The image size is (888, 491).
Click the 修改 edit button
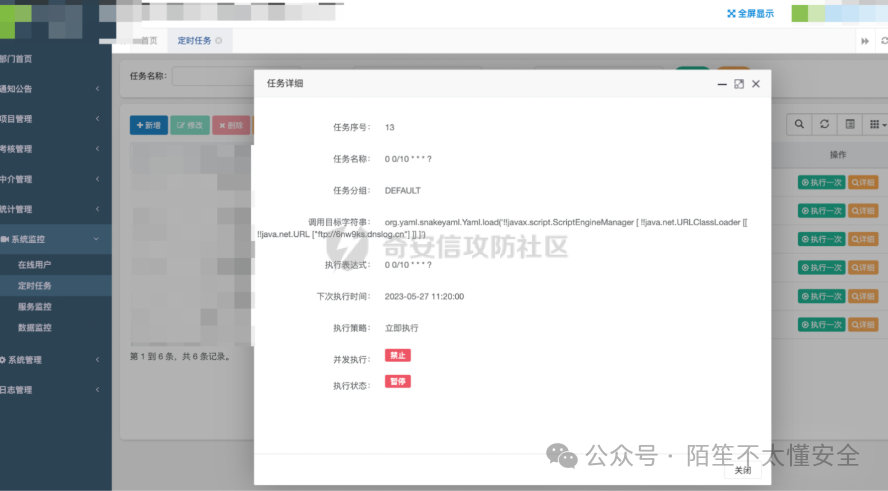[190, 125]
